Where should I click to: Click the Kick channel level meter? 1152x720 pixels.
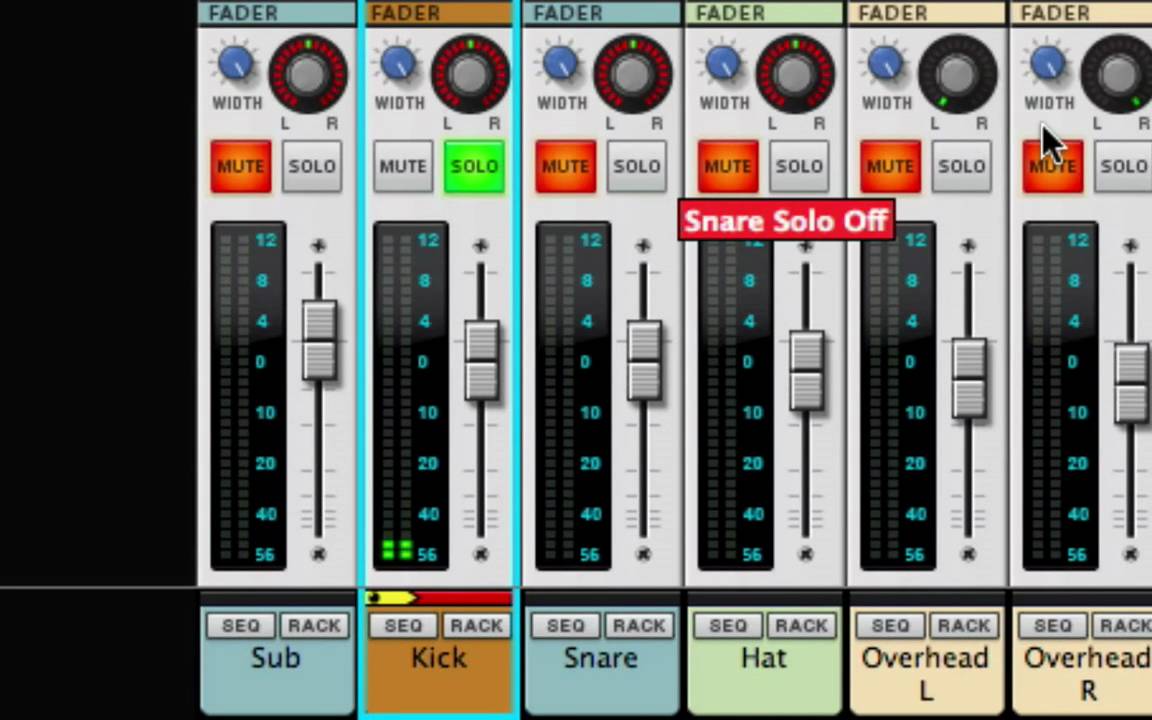point(411,396)
